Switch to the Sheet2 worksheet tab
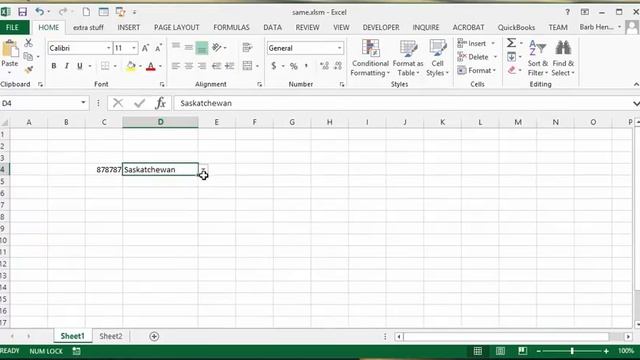This screenshot has width=640, height=360. [111, 336]
